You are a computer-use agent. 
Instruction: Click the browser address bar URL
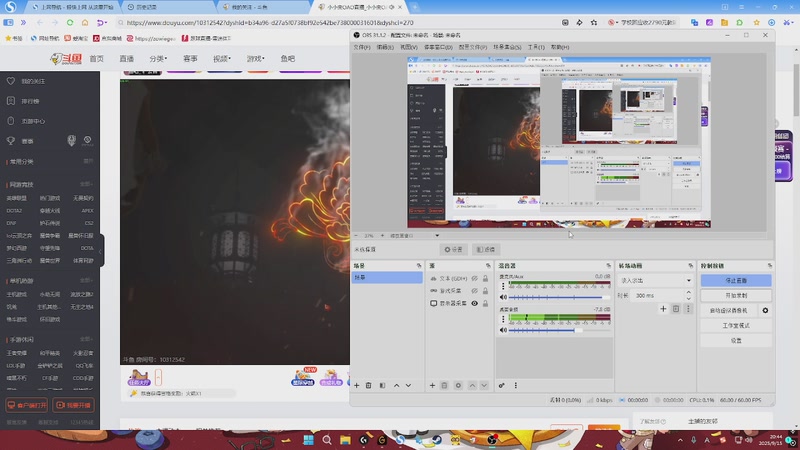[x=270, y=22]
